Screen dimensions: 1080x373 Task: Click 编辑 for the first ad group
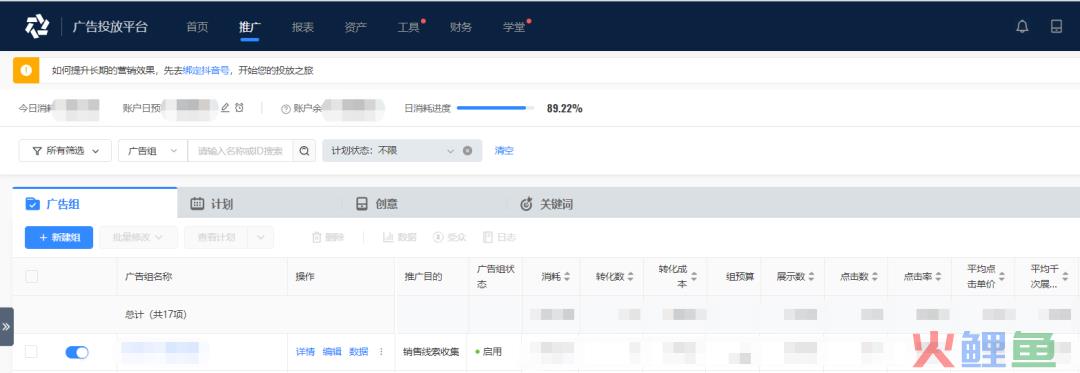point(332,352)
